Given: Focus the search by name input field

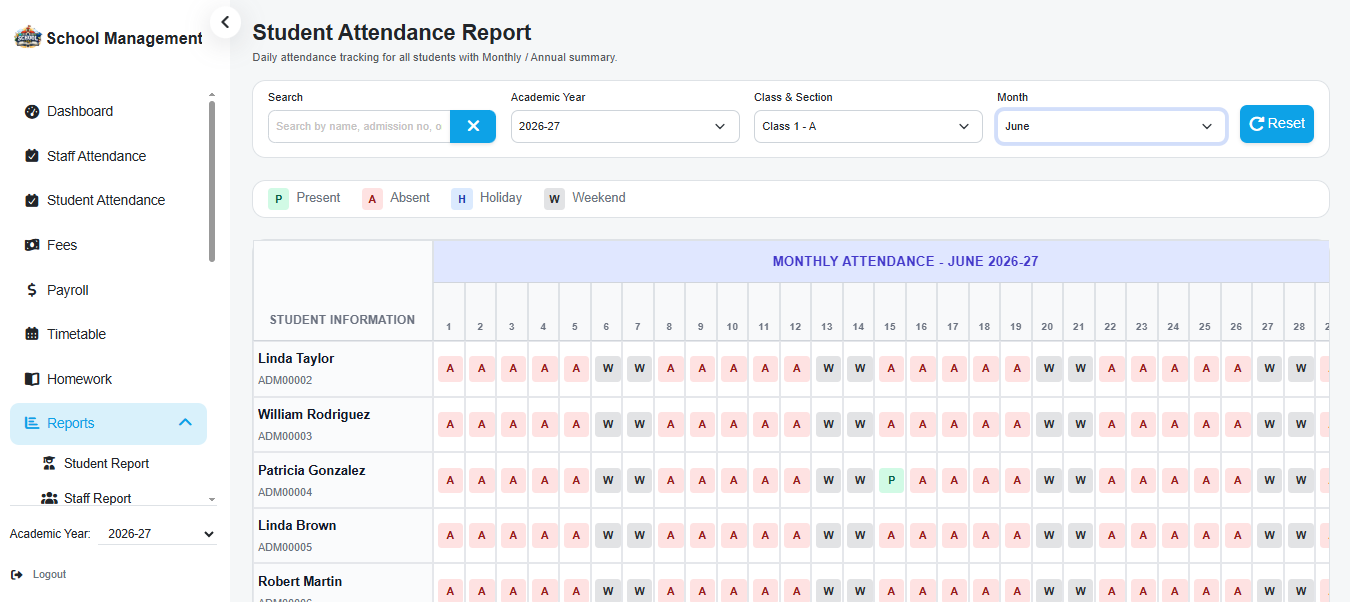Looking at the screenshot, I should point(359,126).
